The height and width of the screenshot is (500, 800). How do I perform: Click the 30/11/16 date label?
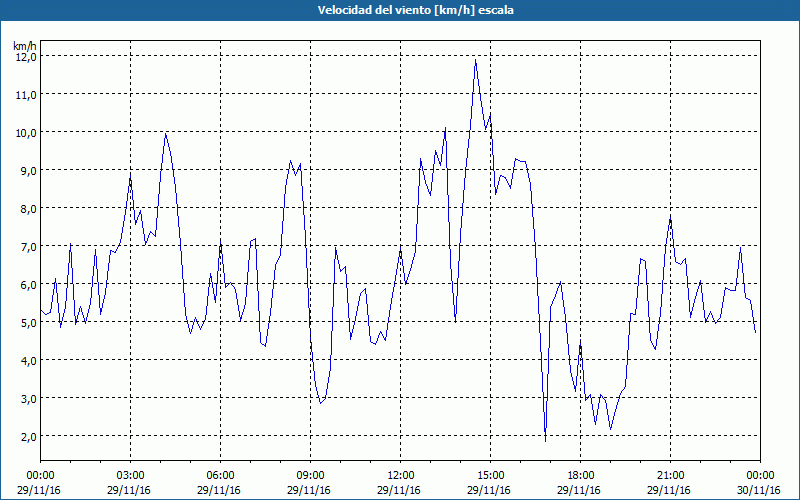759,490
